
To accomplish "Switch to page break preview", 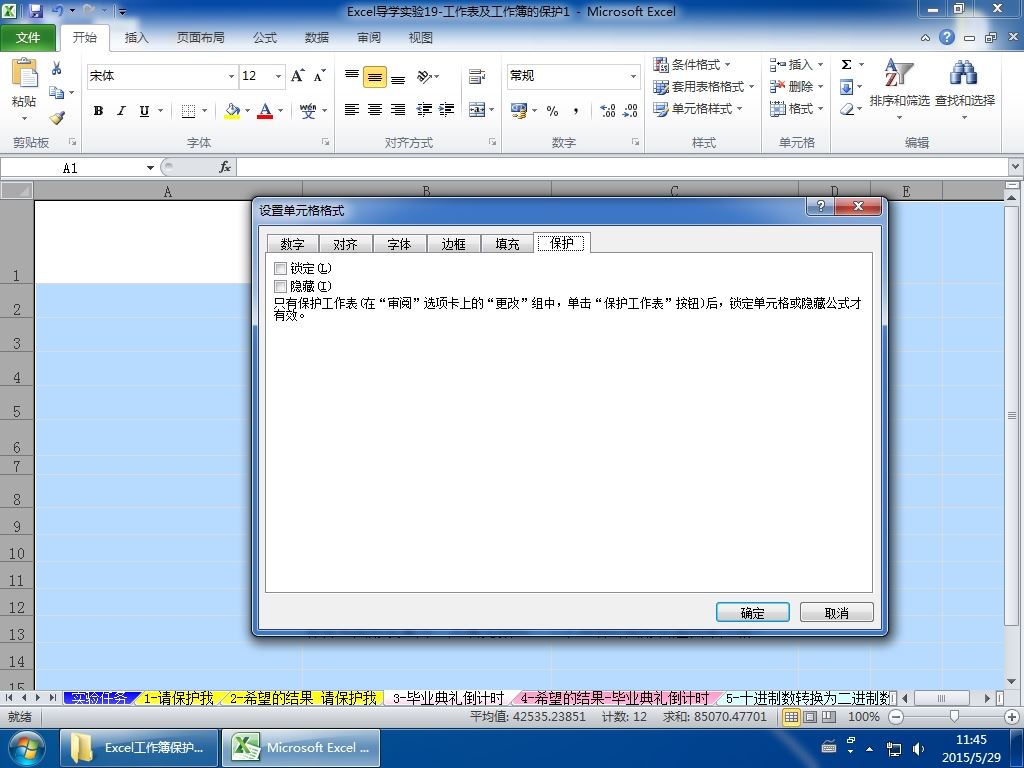I will tap(829, 717).
